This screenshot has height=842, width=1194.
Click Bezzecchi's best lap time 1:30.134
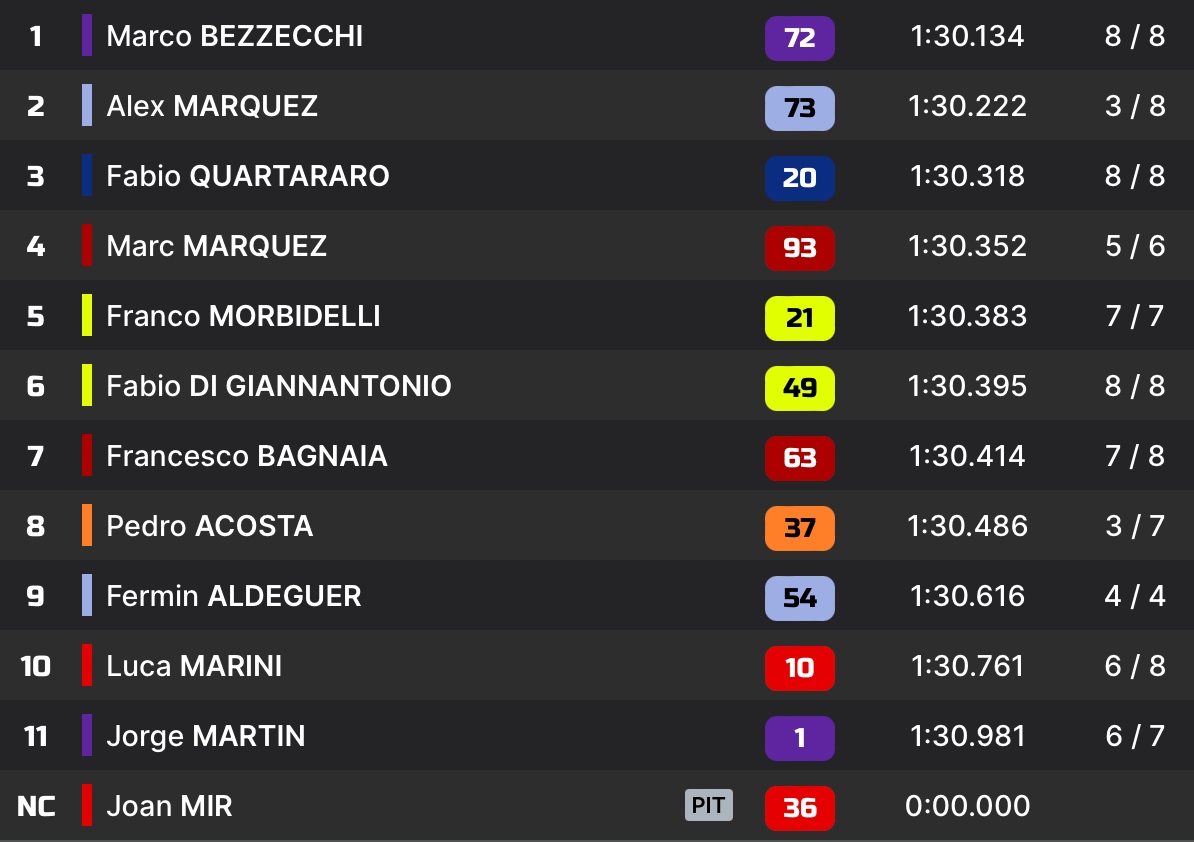[967, 37]
